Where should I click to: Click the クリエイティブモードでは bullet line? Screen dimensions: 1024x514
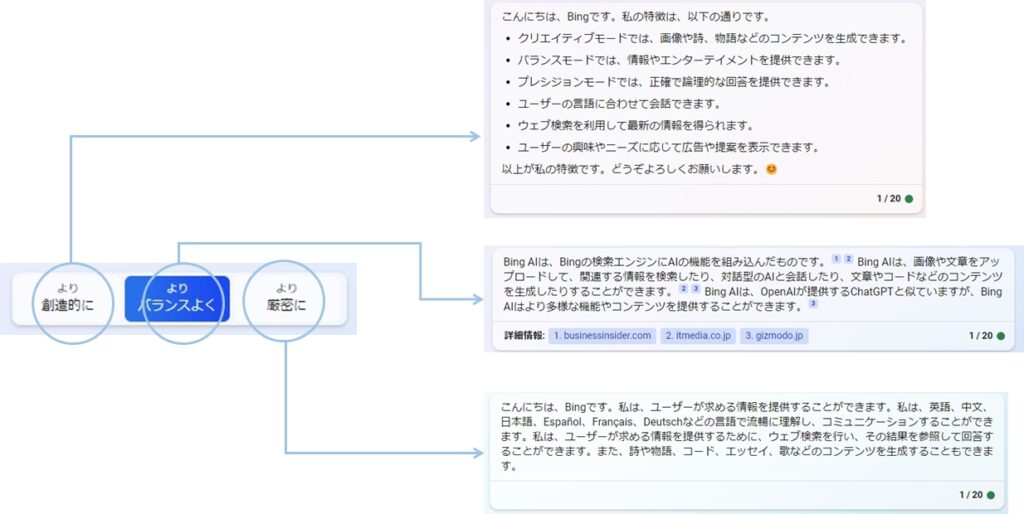click(712, 39)
